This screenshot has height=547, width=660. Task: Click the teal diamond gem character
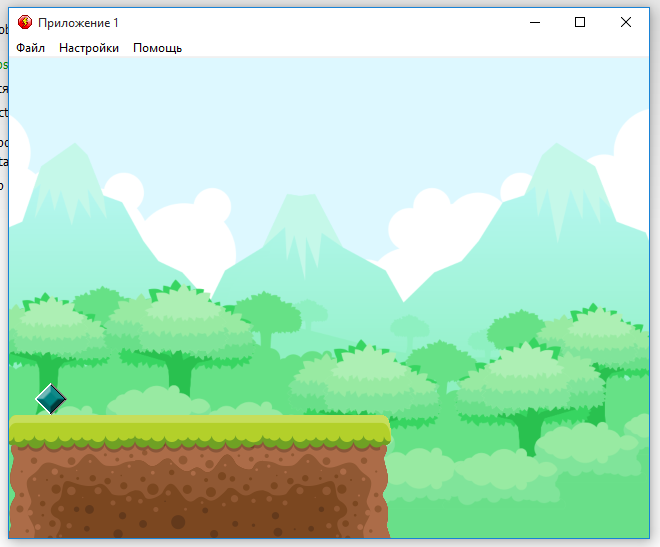pos(51,400)
